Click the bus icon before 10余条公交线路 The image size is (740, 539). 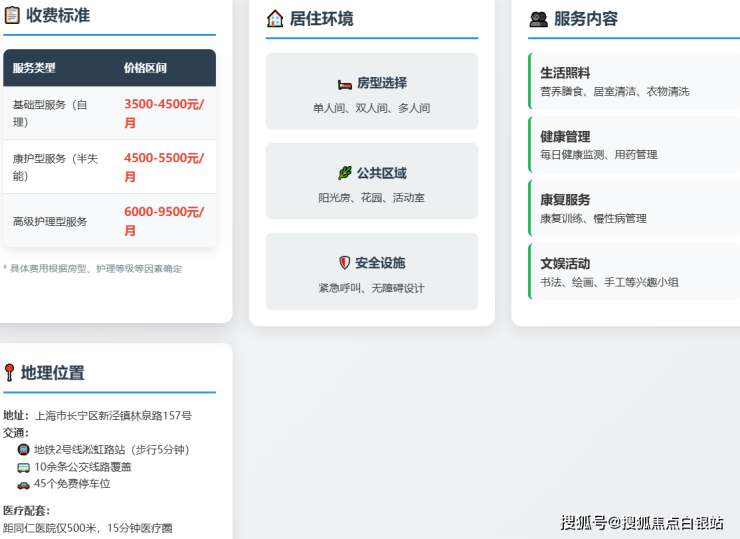[23, 467]
